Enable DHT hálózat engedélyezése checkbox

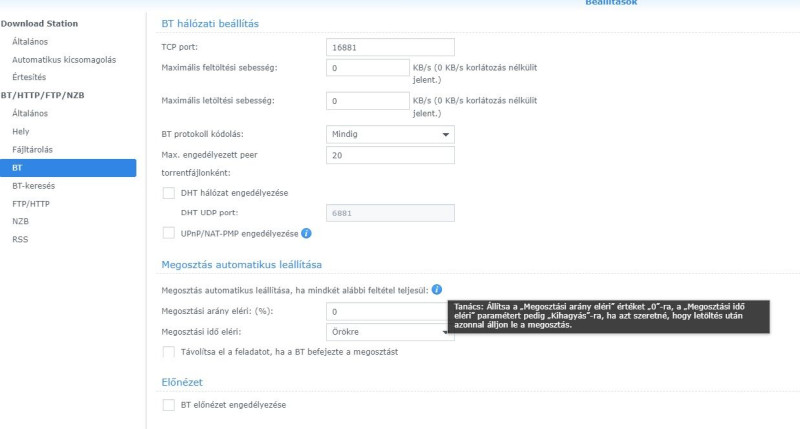coord(168,193)
